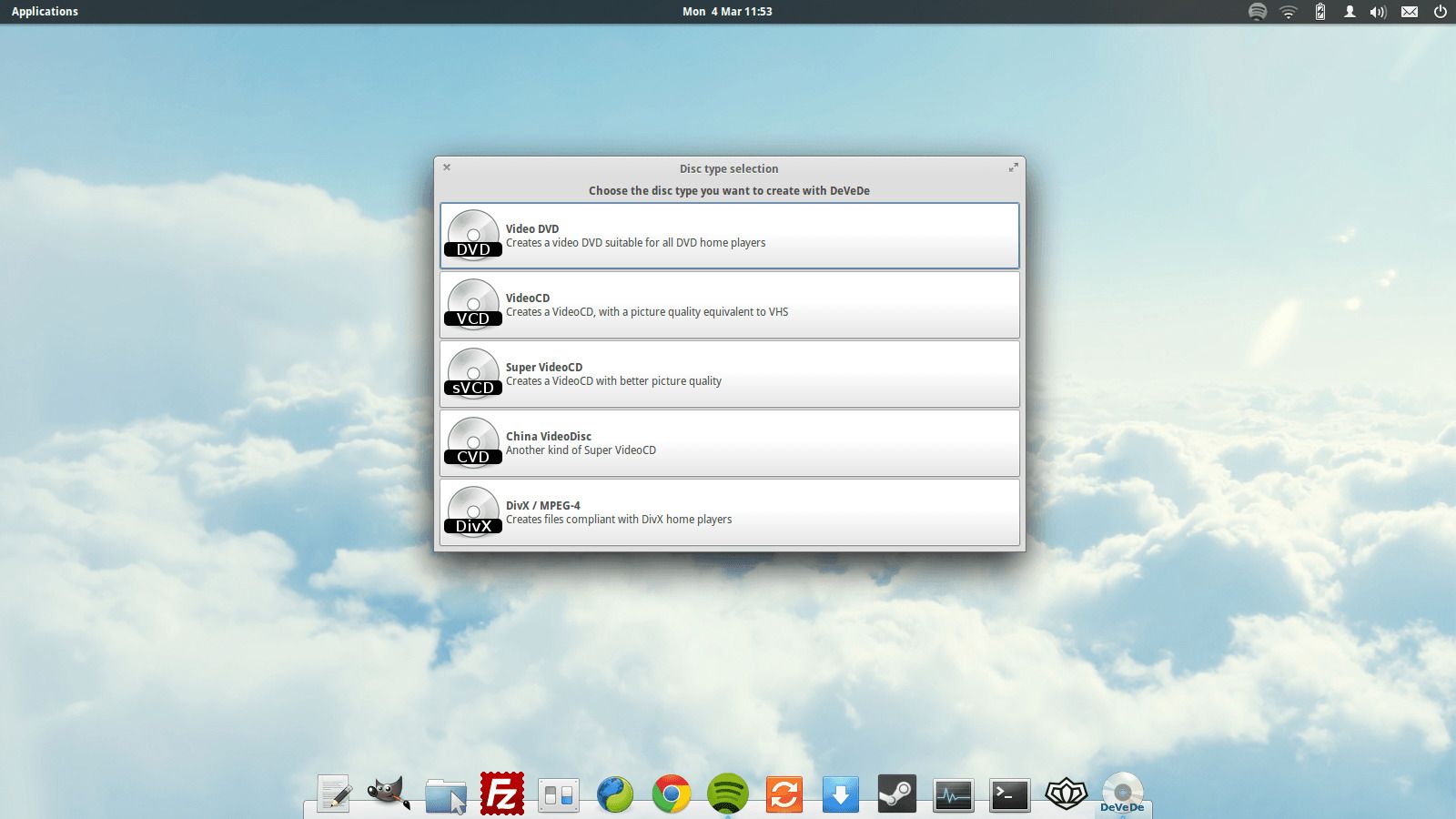Click the DVD disc icon in Video DVD row
The width and height of the screenshot is (1456, 819).
click(x=473, y=235)
